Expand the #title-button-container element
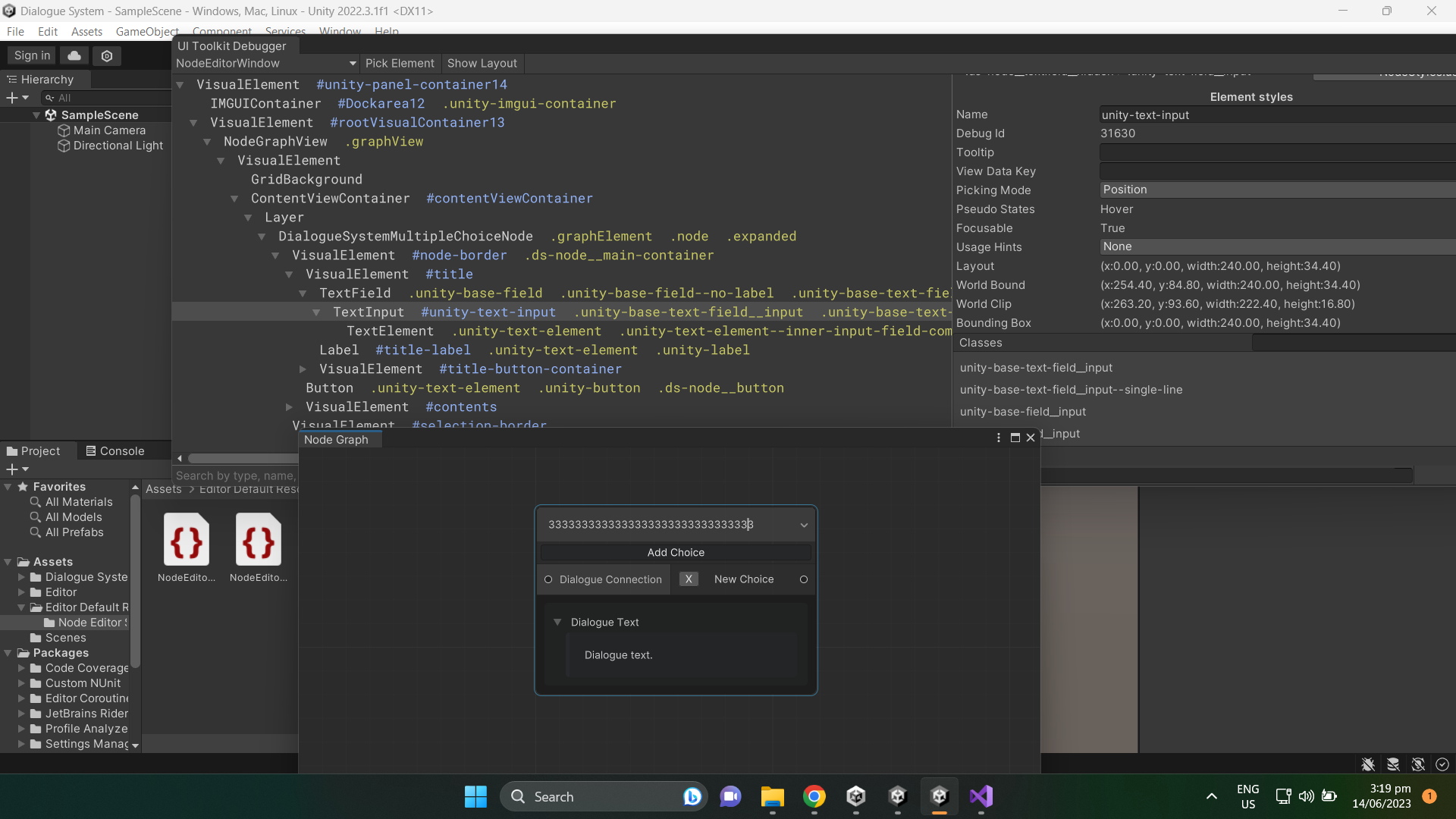This screenshot has height=819, width=1456. point(303,369)
